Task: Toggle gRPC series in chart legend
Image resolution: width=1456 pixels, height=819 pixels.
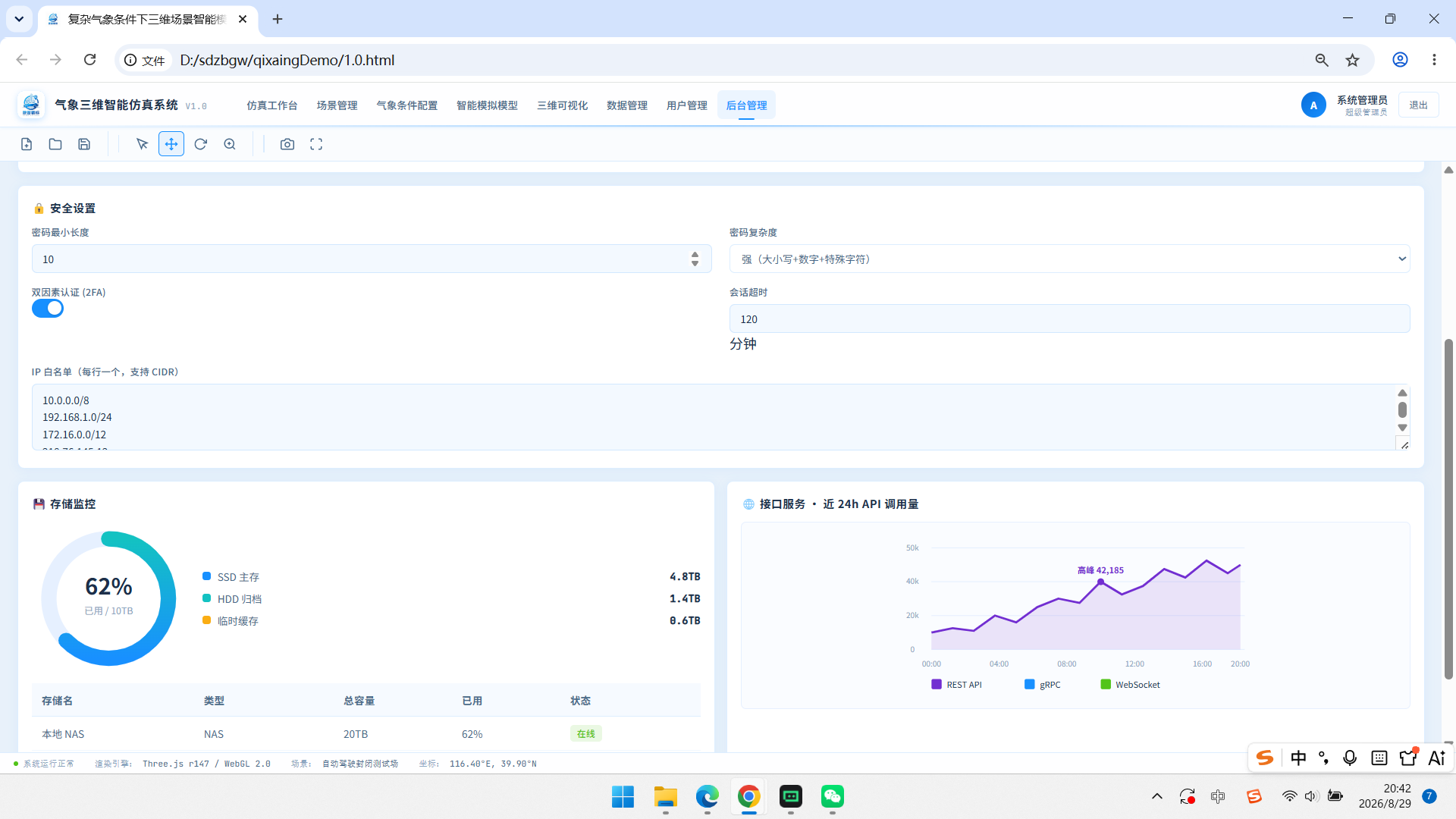Action: tap(1042, 685)
